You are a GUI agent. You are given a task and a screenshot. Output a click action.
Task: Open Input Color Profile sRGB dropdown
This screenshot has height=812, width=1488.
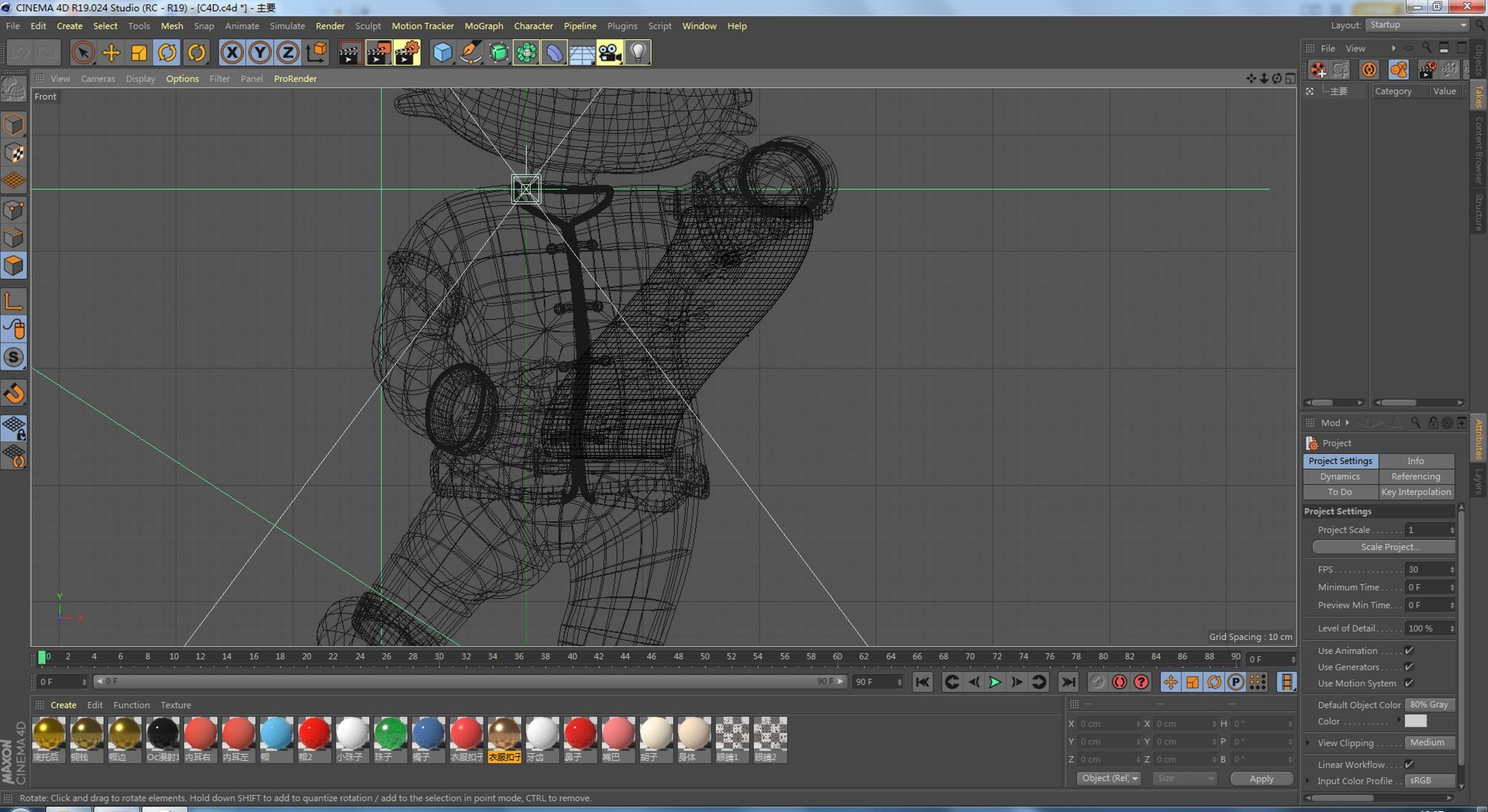[x=1430, y=781]
